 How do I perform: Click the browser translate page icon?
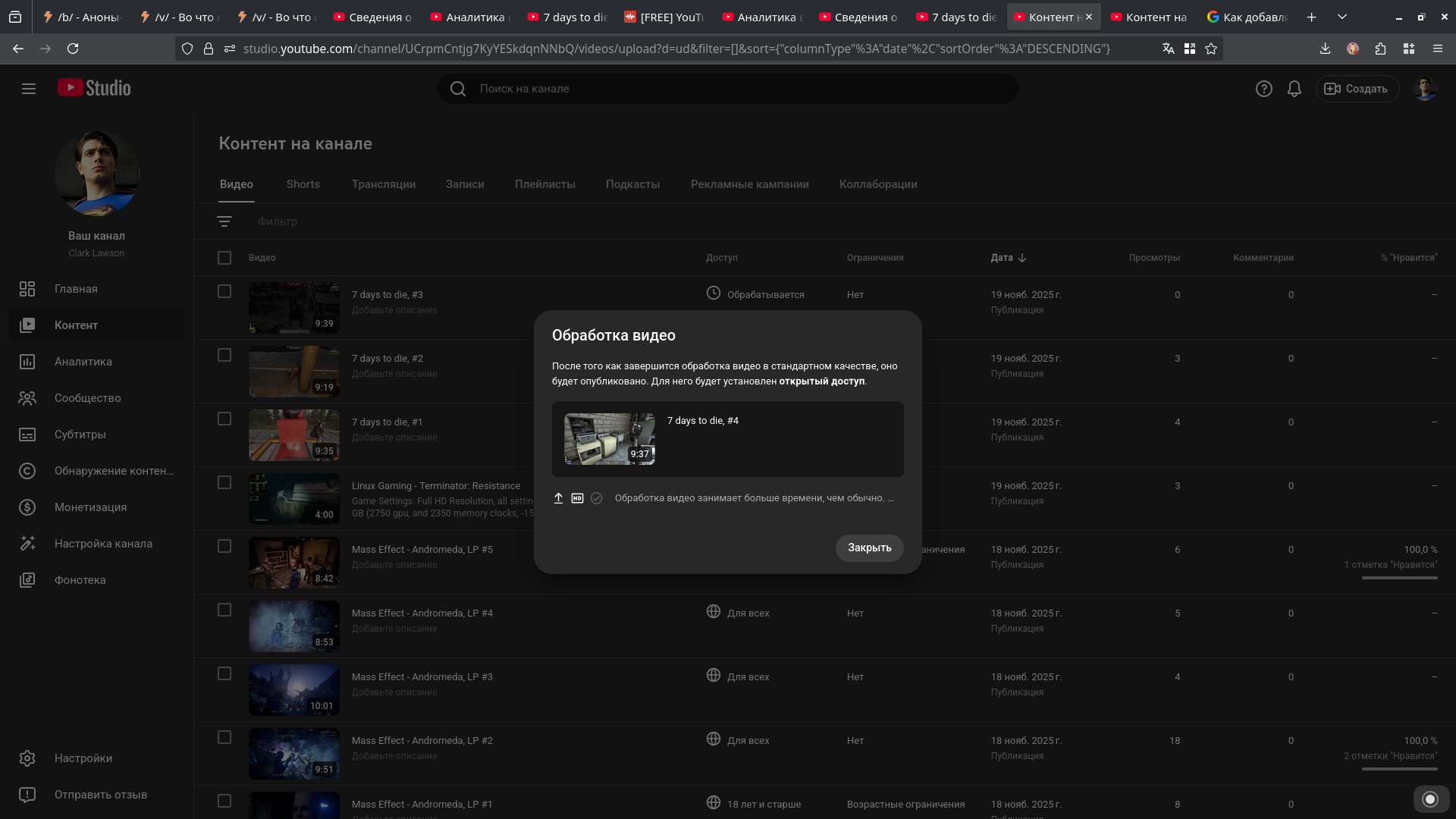(x=1168, y=49)
